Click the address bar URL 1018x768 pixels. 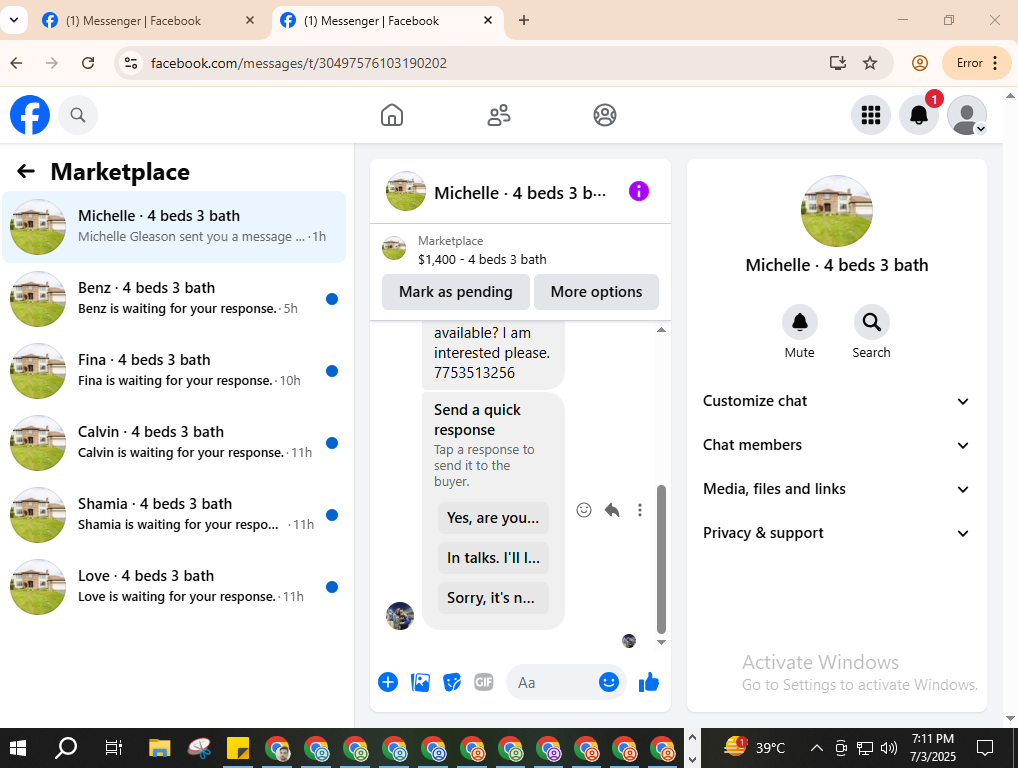(x=299, y=63)
